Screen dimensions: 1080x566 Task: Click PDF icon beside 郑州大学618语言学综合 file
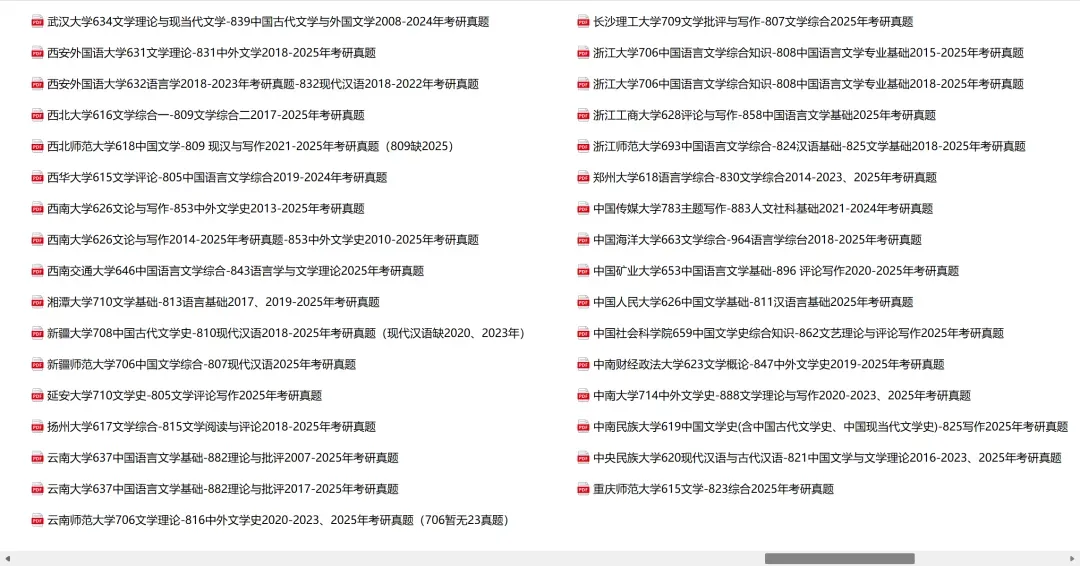pyautogui.click(x=583, y=178)
